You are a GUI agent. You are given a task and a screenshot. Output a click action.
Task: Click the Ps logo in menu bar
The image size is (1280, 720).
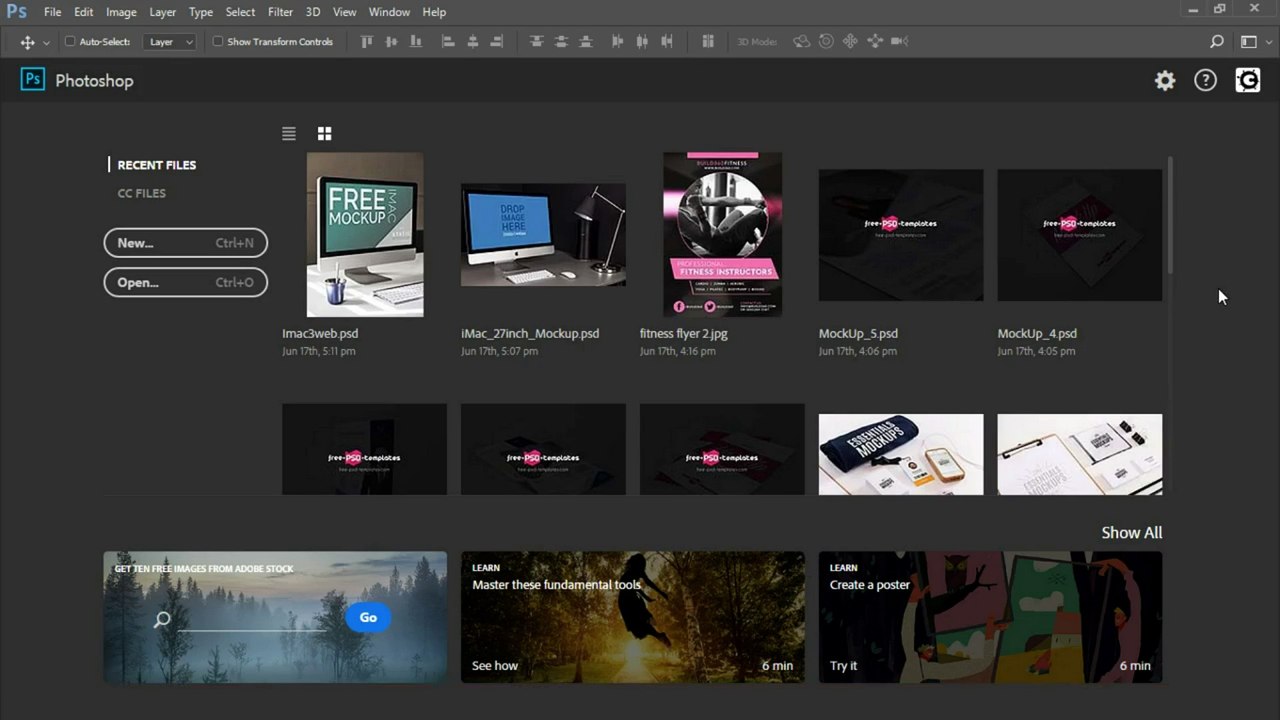[x=16, y=11]
